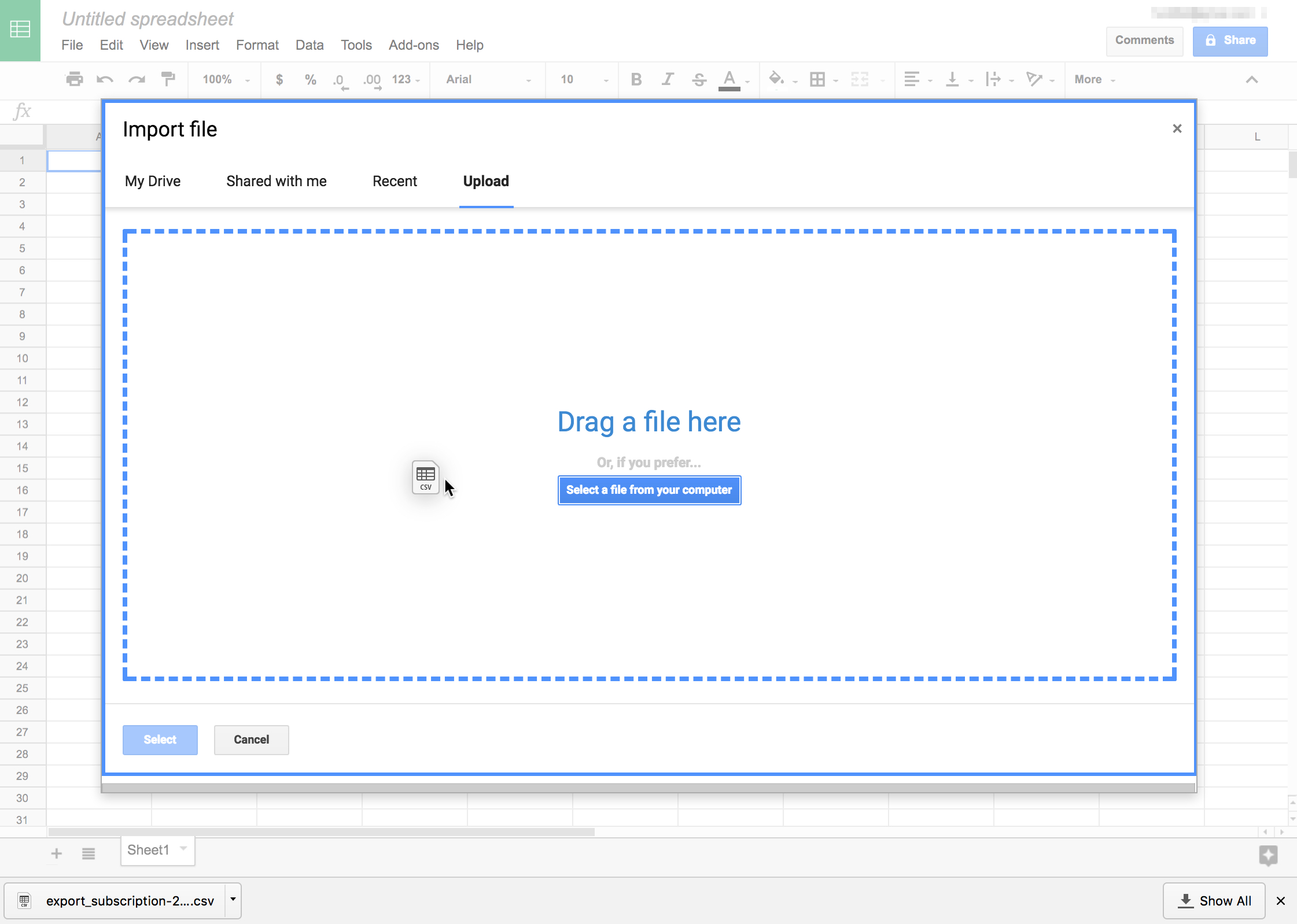
Task: Click the Merge cells icon
Action: (860, 79)
